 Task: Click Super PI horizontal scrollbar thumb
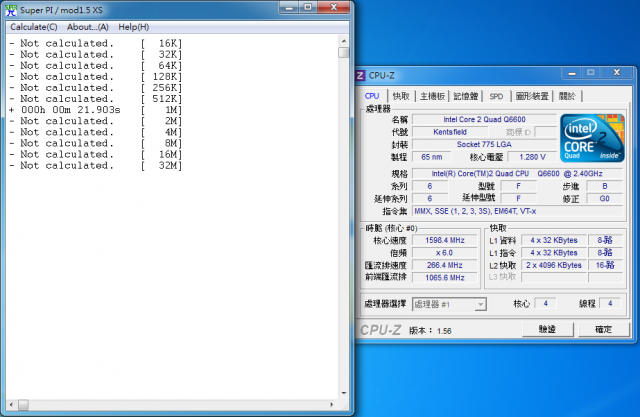(23, 405)
